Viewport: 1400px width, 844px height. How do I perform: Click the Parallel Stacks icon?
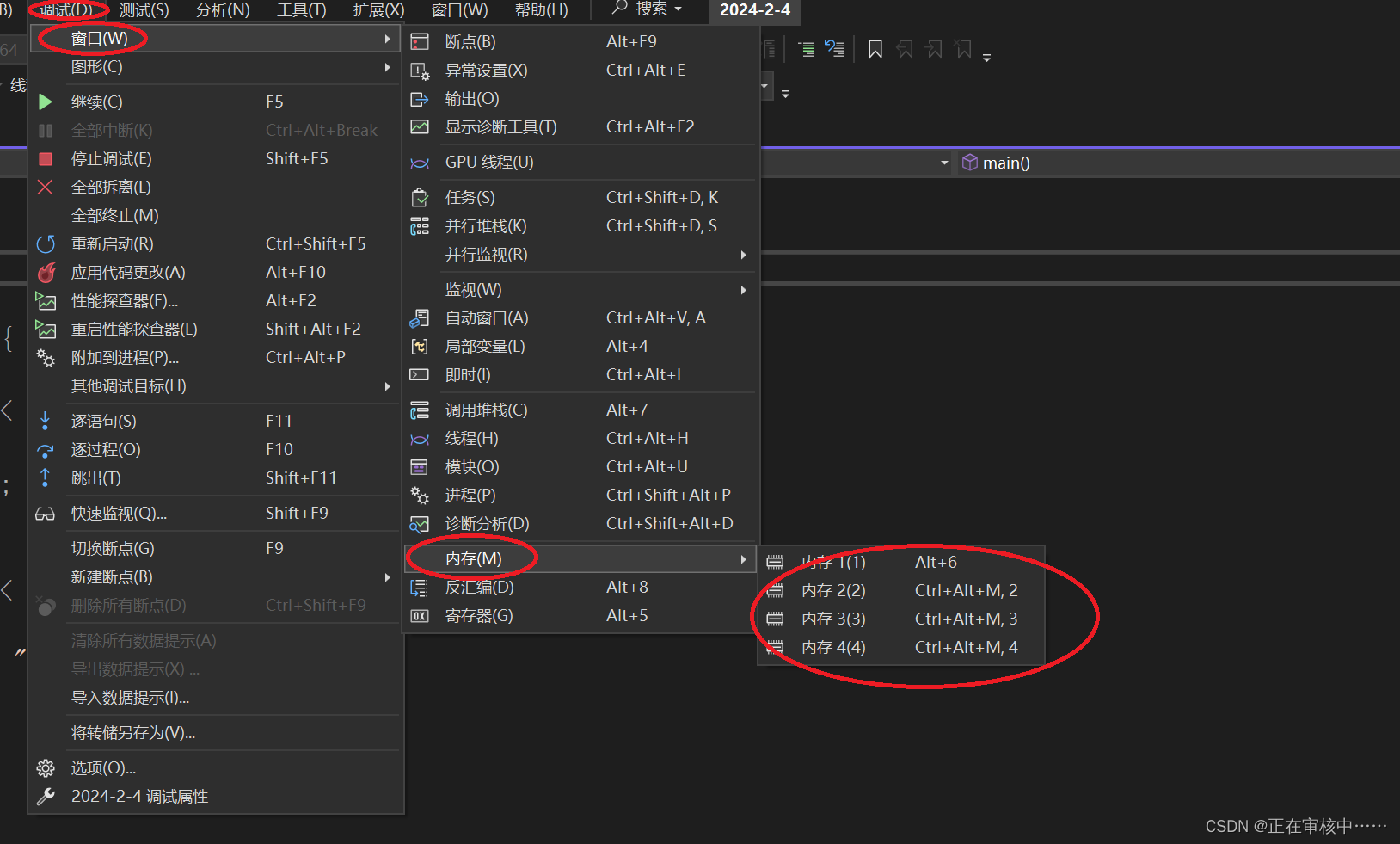pos(420,226)
